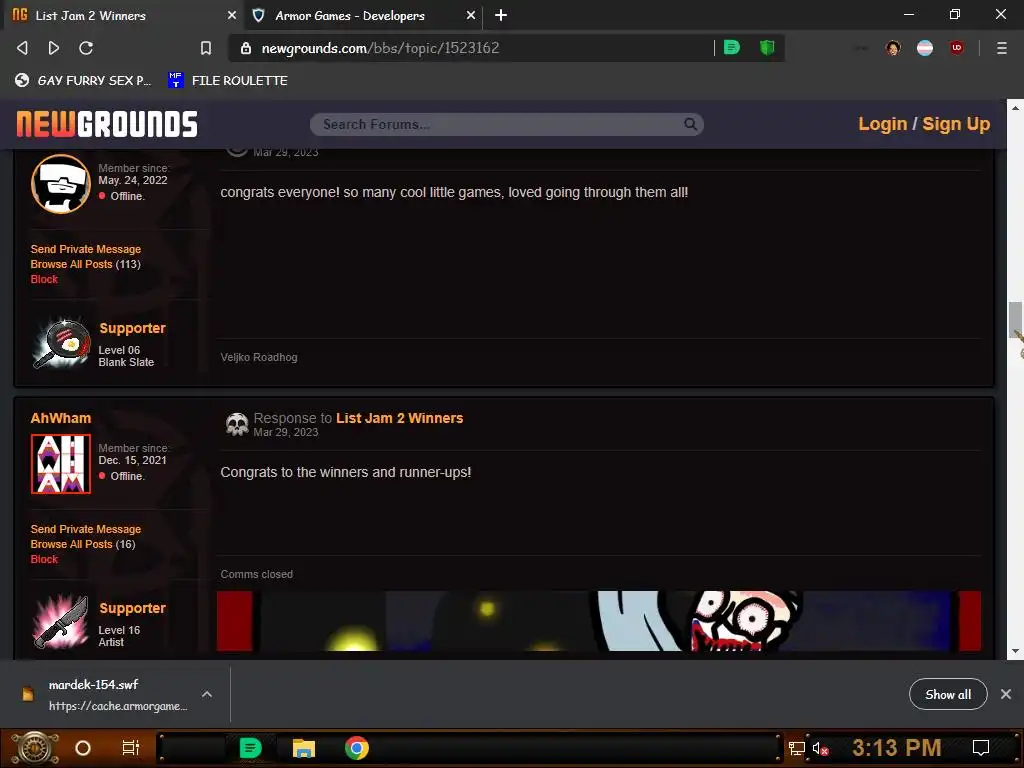The width and height of the screenshot is (1024, 768).
Task: Open the green shield icon in address bar
Action: [x=767, y=47]
